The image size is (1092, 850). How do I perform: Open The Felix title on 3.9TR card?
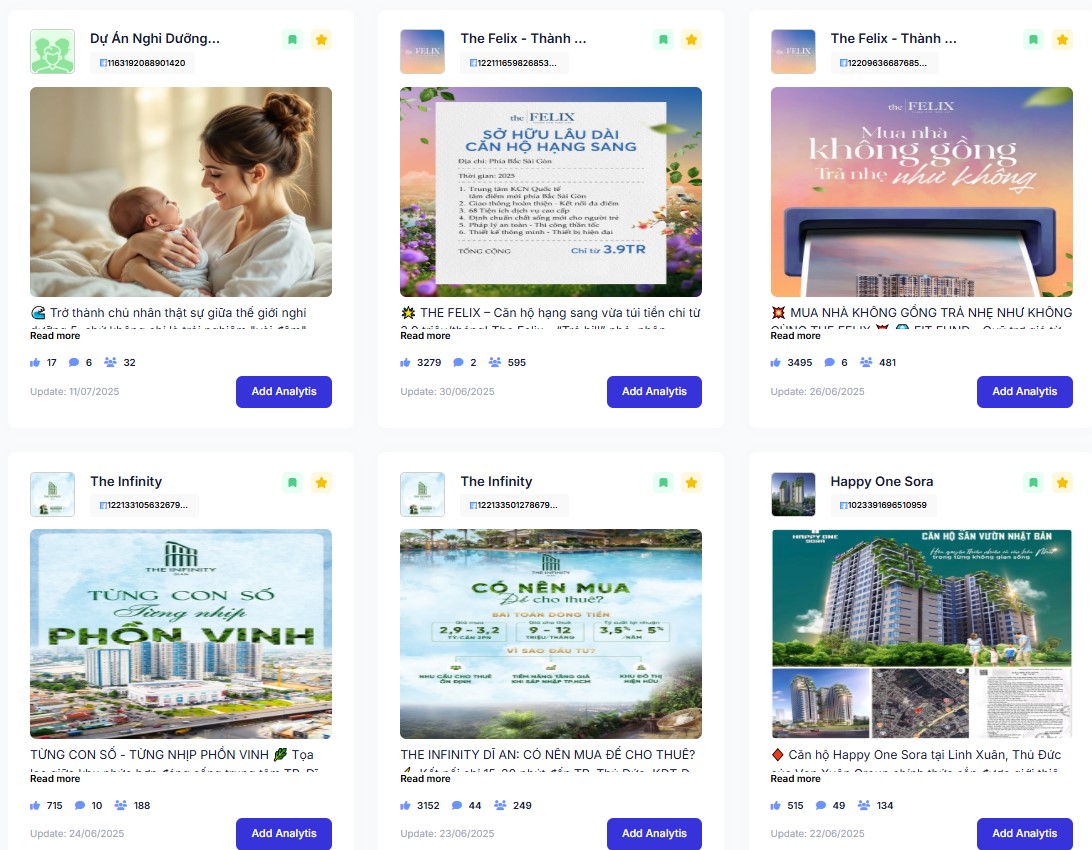click(523, 39)
